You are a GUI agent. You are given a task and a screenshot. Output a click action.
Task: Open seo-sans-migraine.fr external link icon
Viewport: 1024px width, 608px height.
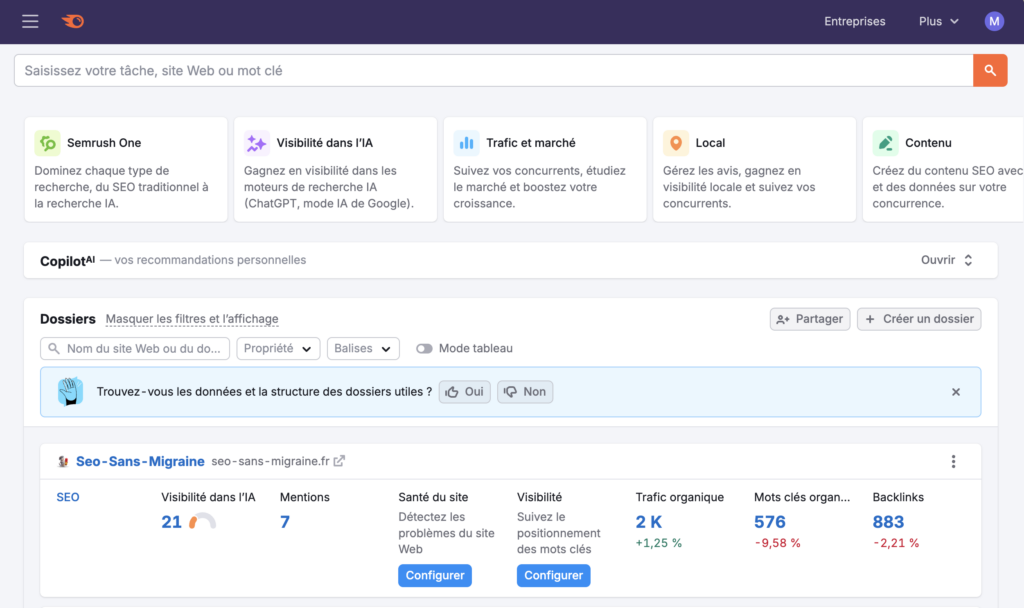[x=339, y=461]
